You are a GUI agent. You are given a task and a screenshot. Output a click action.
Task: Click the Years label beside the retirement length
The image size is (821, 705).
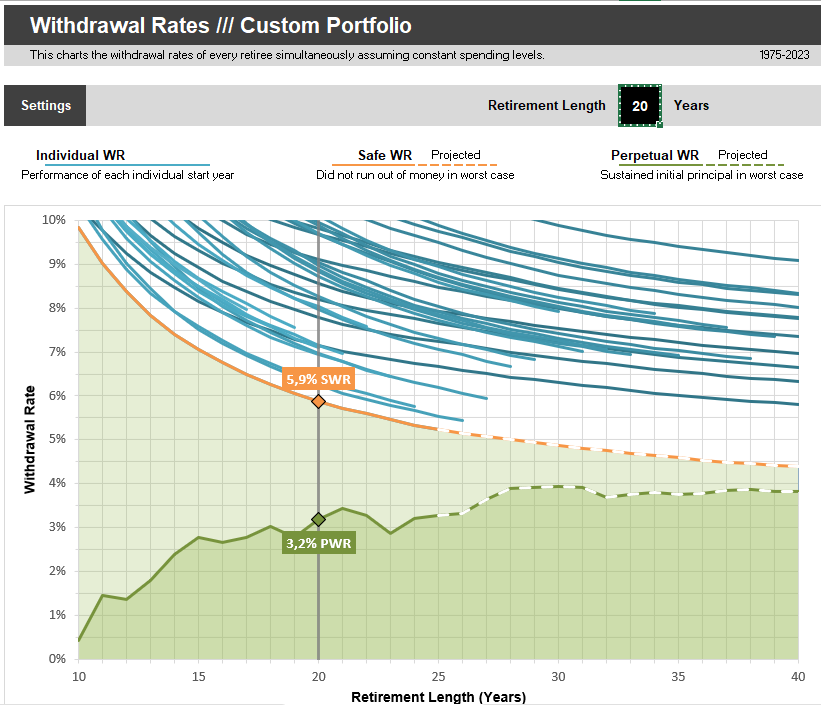tap(691, 105)
